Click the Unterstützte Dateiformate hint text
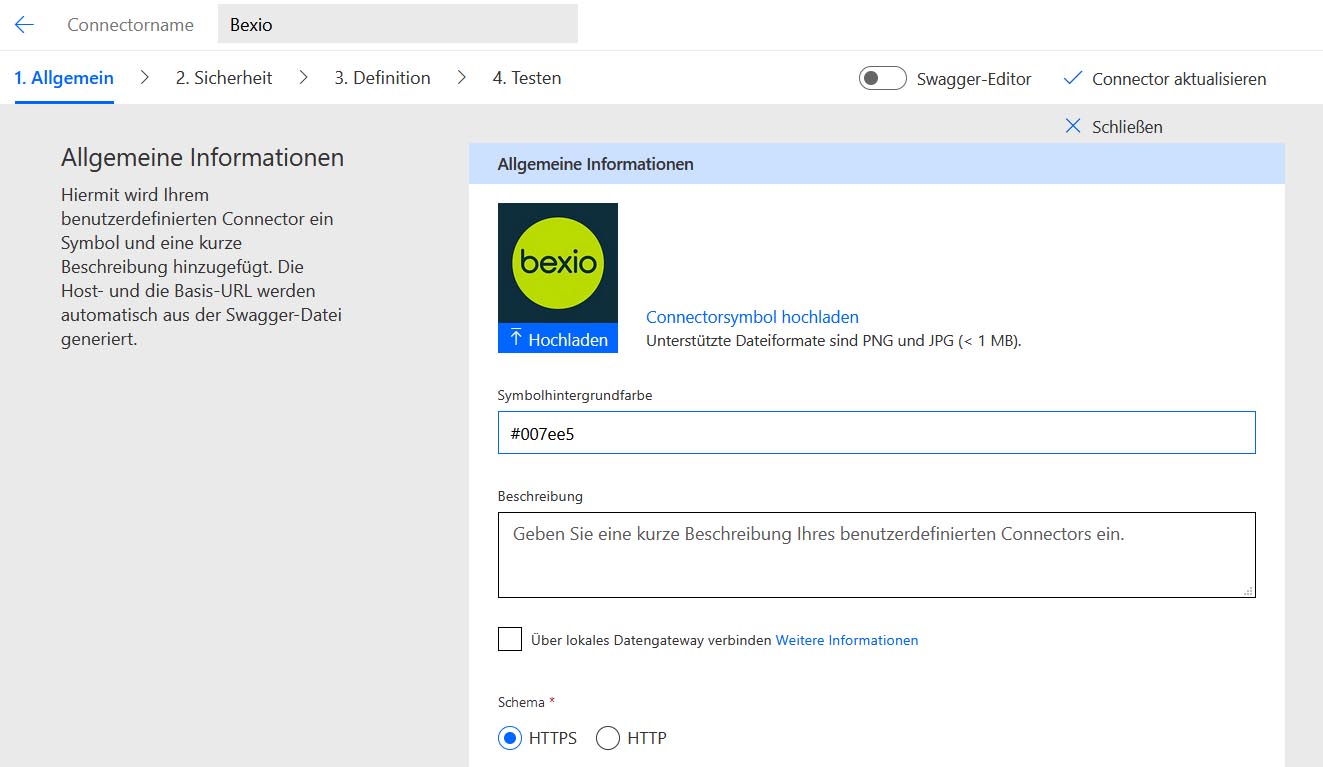 point(834,340)
